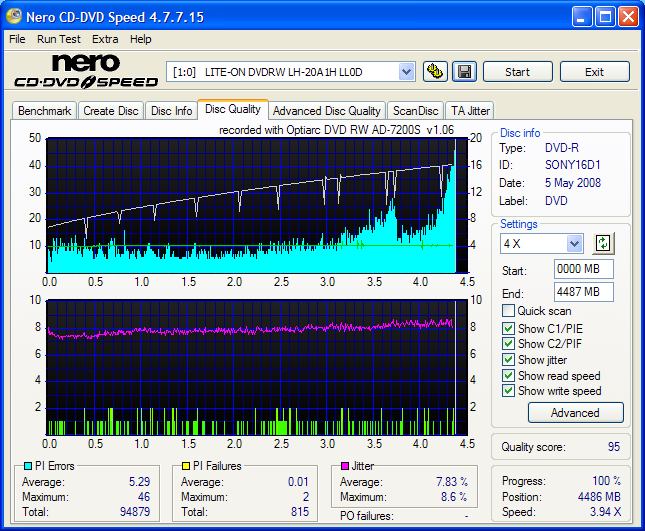Disable Show write speed checkbox

tap(509, 391)
